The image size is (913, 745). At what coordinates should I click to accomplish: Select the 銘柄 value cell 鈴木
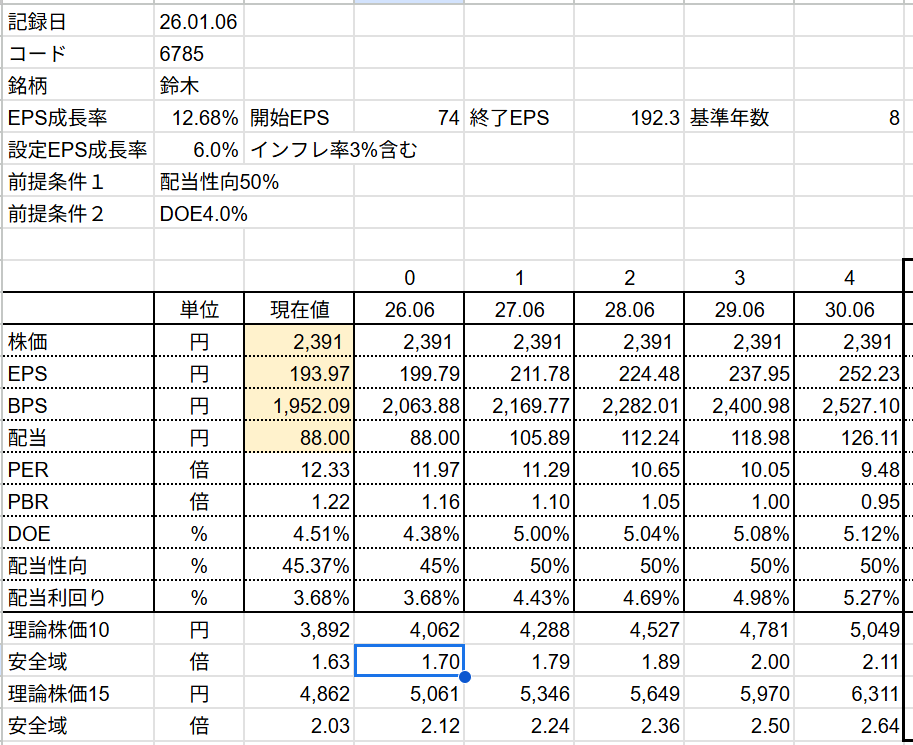198,86
